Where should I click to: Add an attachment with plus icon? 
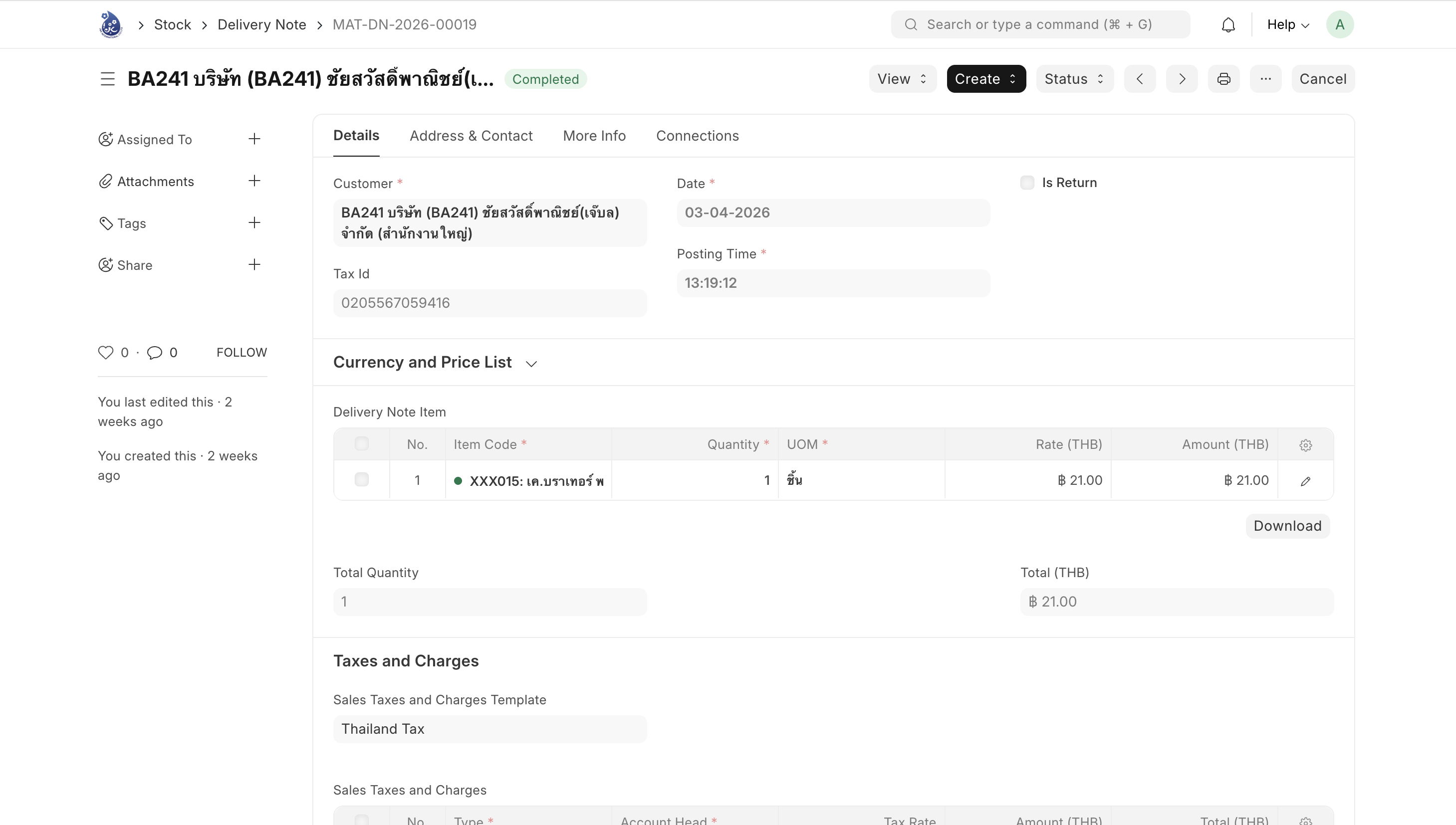click(254, 181)
